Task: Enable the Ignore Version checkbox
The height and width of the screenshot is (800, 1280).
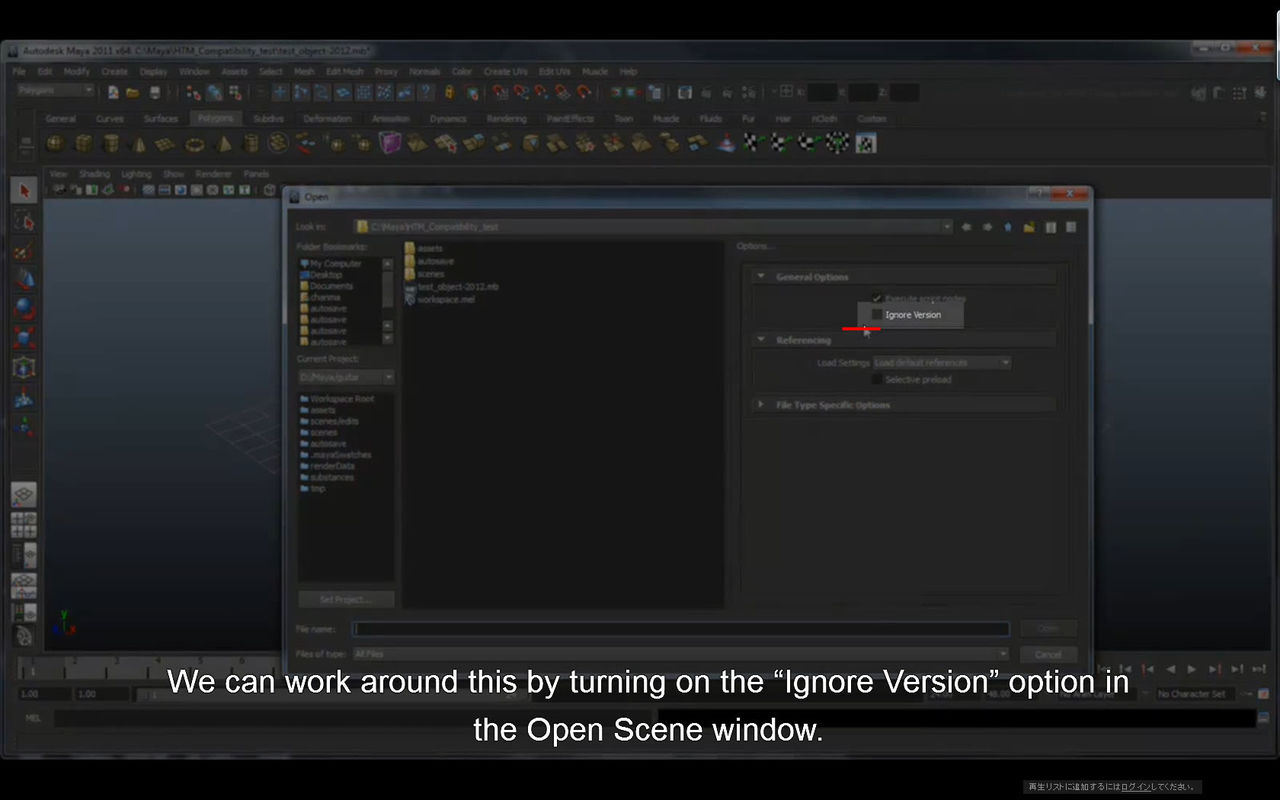Action: click(x=877, y=315)
